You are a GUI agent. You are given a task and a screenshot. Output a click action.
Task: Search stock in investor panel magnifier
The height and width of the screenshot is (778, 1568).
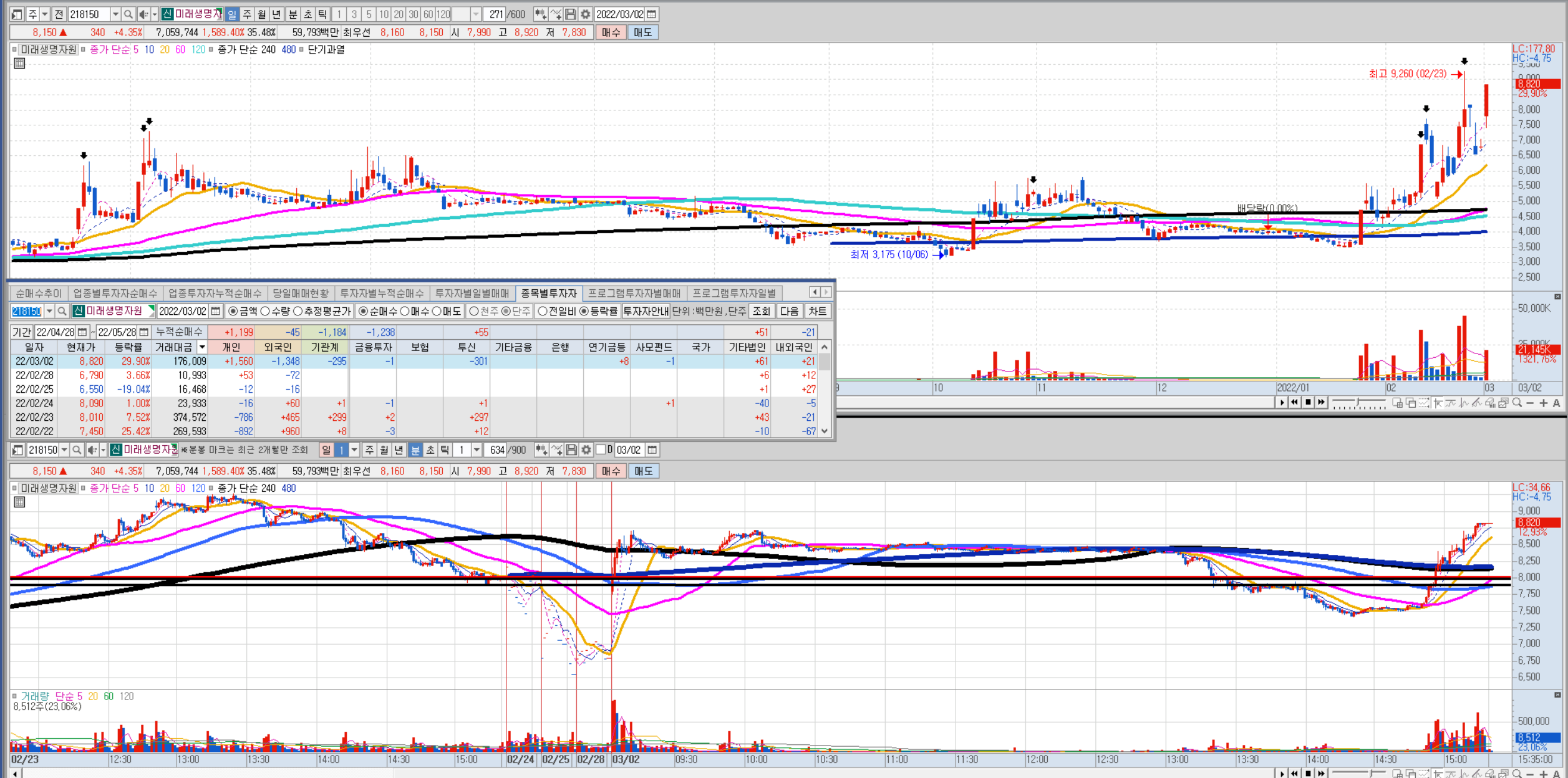point(62,311)
